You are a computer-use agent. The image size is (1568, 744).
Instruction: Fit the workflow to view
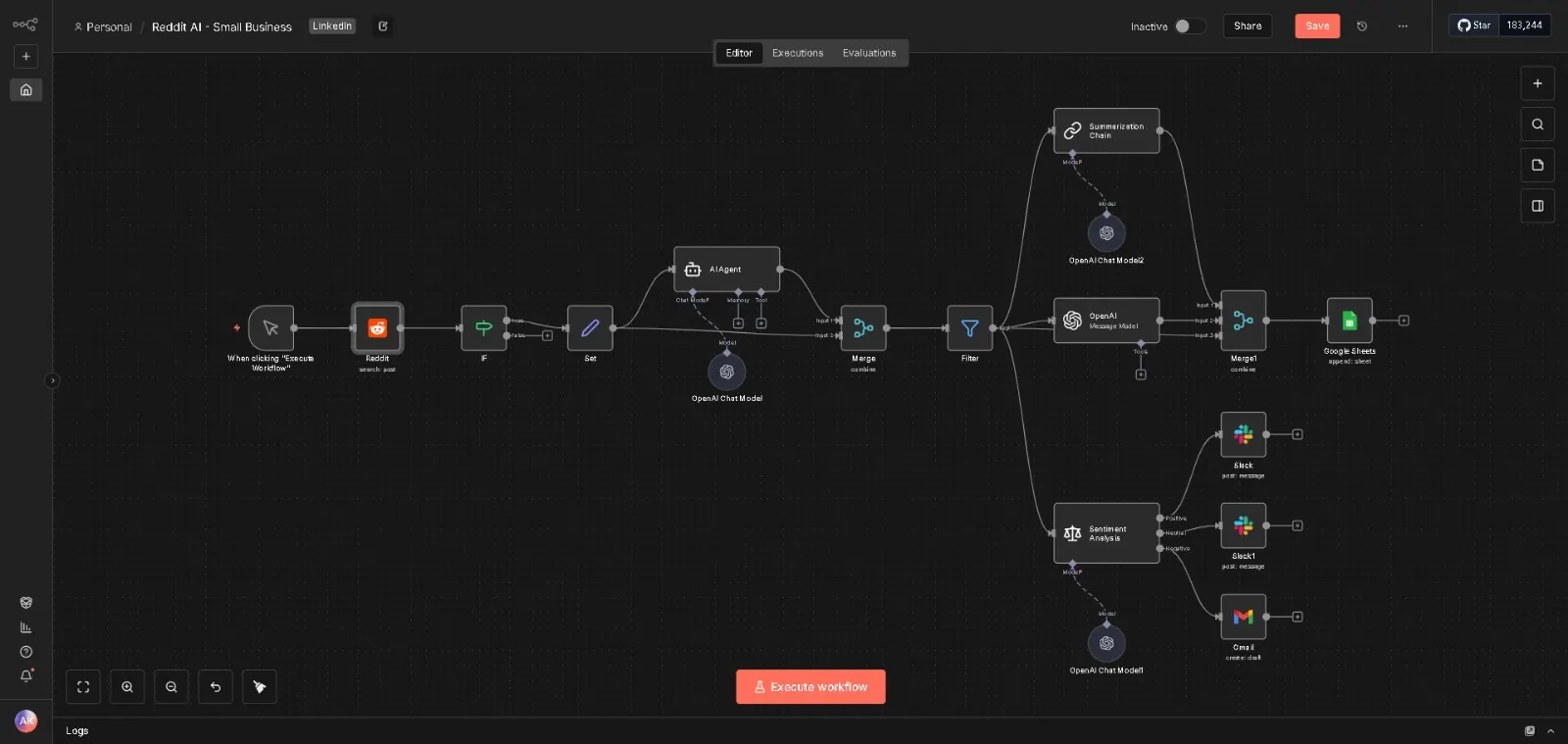click(83, 687)
